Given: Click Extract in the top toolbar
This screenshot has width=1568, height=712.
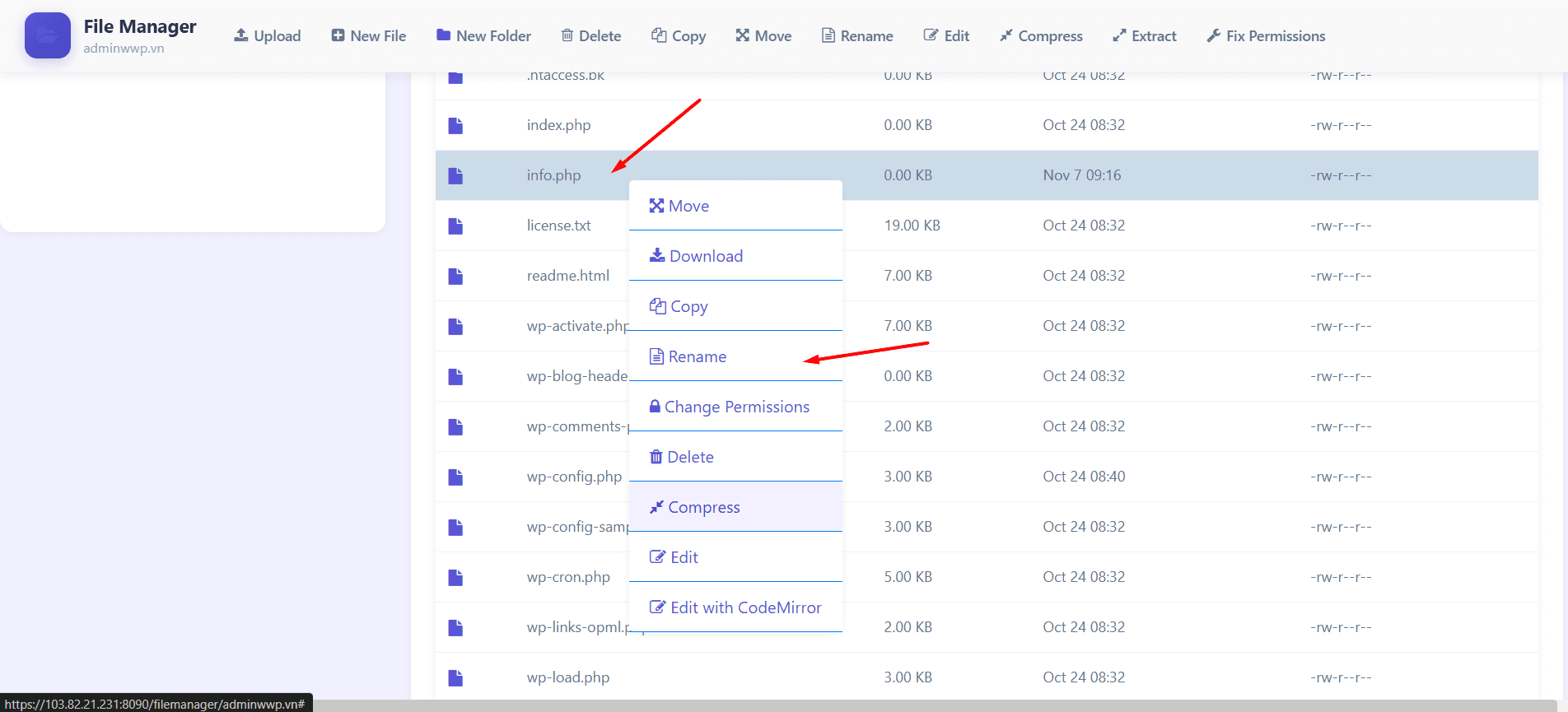Looking at the screenshot, I should [1144, 36].
